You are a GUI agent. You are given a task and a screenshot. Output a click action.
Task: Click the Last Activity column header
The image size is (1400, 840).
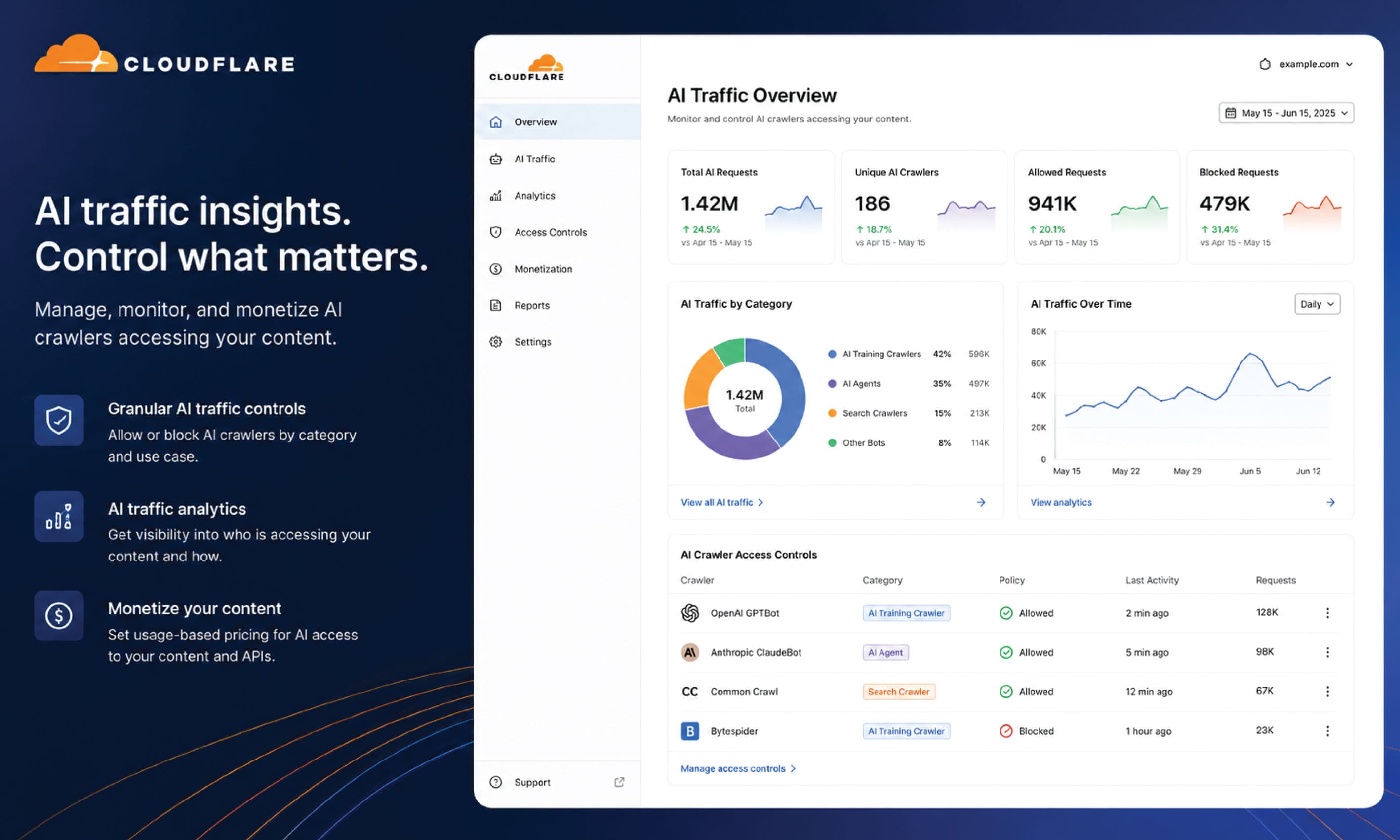pyautogui.click(x=1152, y=580)
